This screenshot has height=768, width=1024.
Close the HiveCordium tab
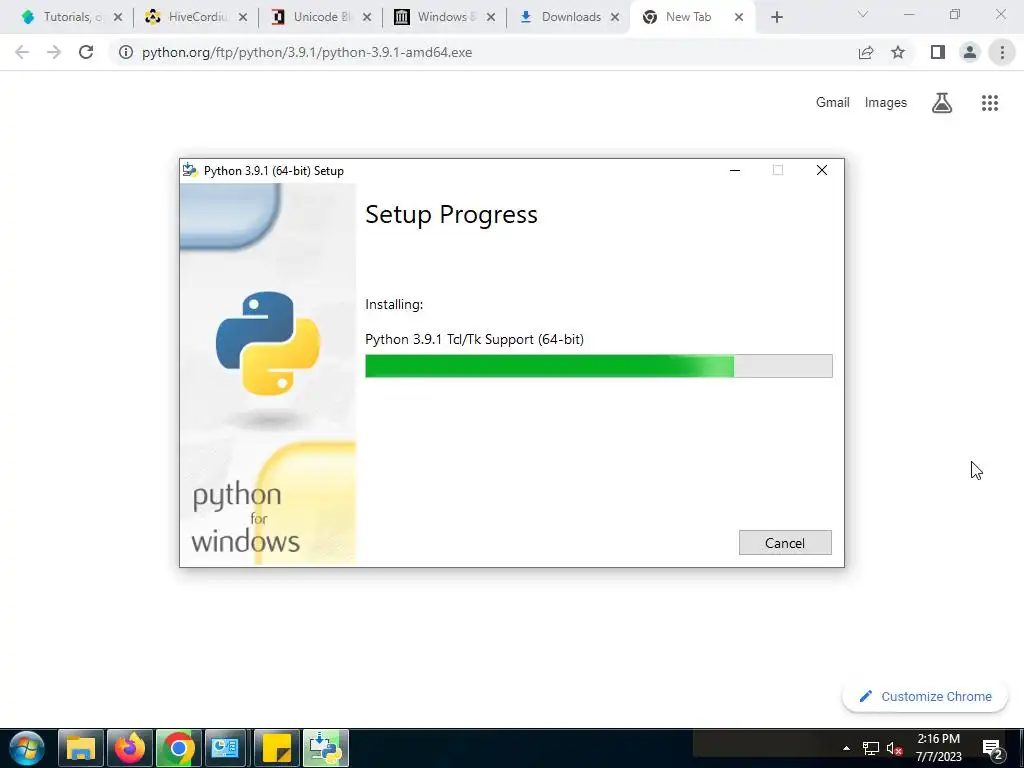point(242,18)
